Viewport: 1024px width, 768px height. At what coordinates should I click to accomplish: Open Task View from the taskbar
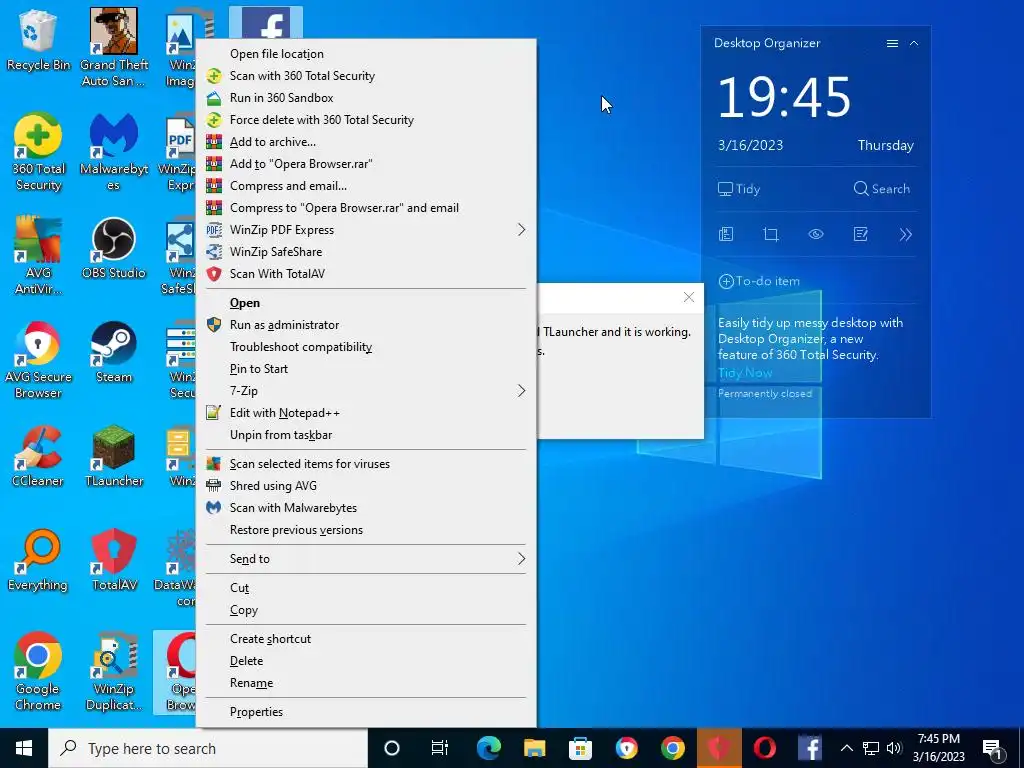coord(440,748)
